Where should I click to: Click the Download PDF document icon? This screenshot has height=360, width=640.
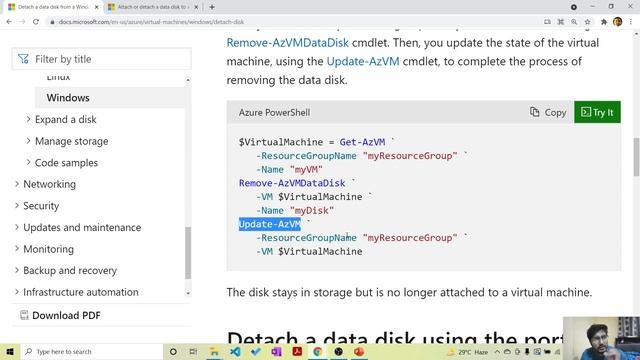24,315
